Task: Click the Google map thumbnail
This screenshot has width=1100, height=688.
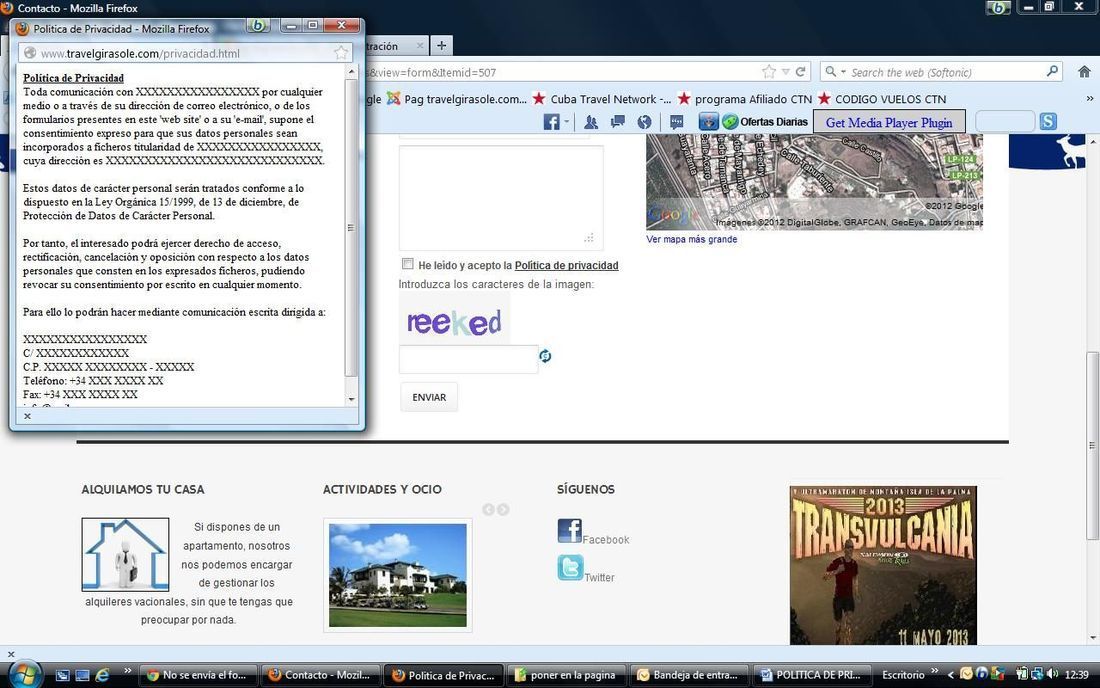Action: pyautogui.click(x=814, y=181)
